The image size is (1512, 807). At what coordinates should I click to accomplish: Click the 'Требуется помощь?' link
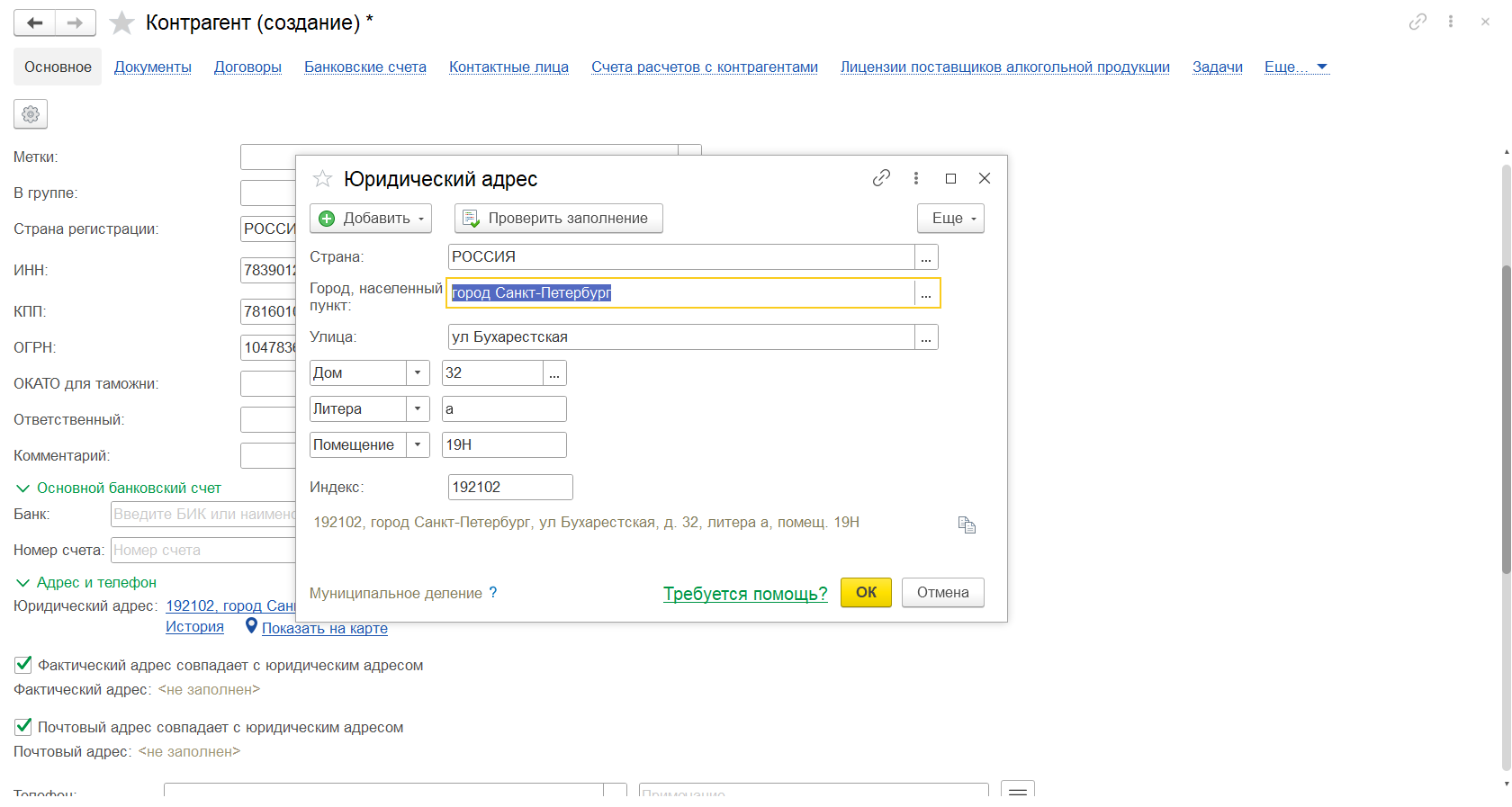(x=745, y=594)
